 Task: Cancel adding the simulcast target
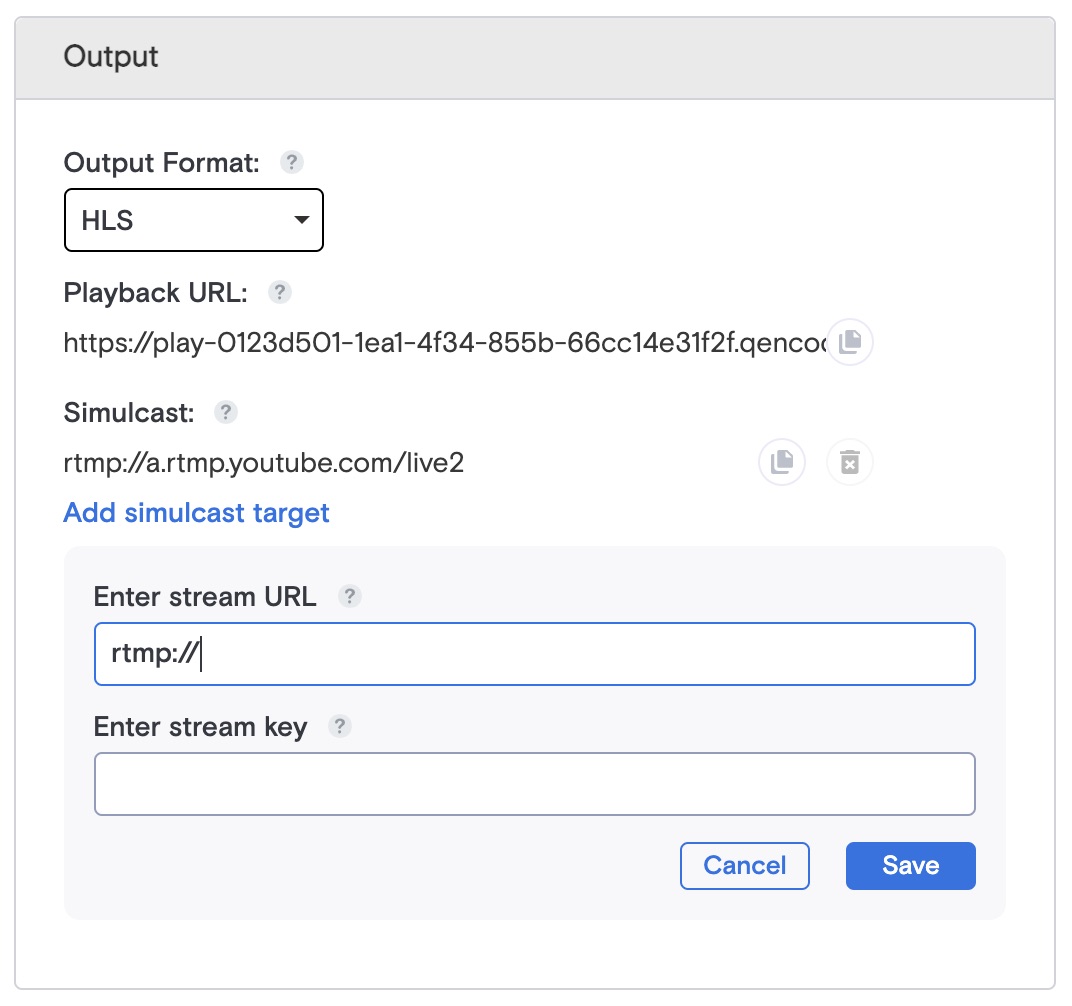coord(744,865)
